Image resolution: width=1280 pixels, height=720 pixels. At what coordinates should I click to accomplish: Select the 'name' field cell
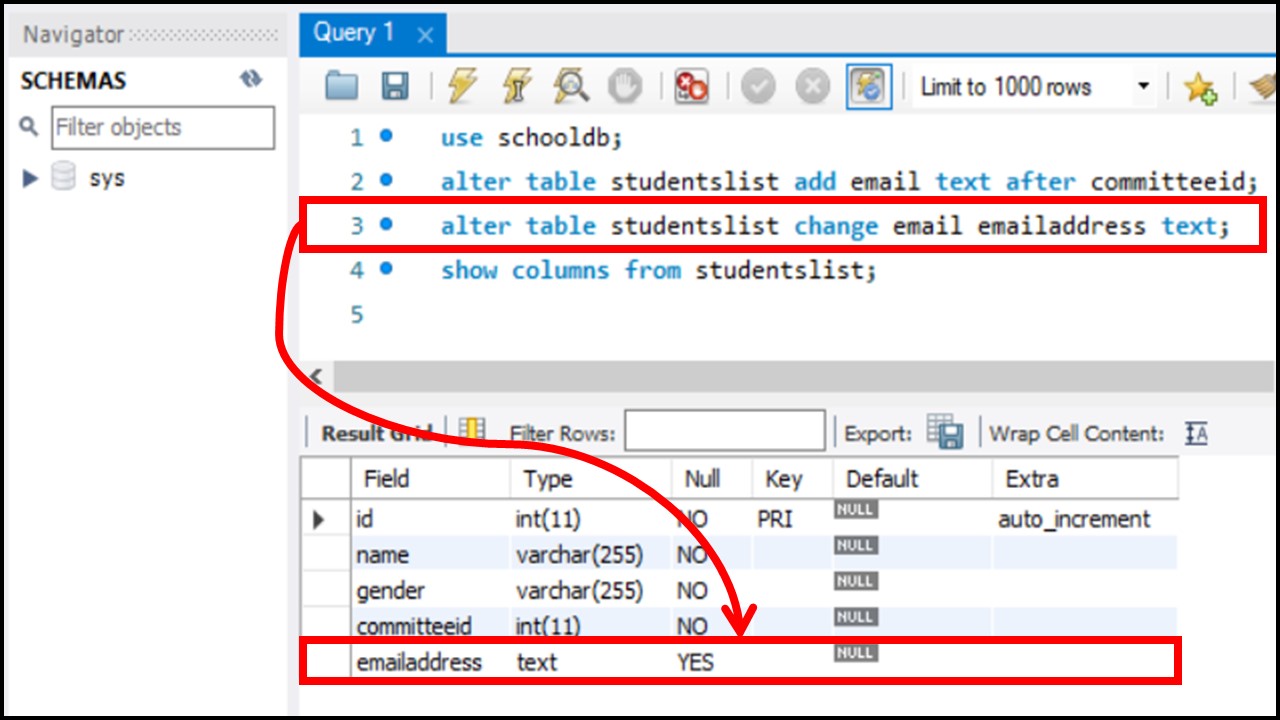coord(430,555)
